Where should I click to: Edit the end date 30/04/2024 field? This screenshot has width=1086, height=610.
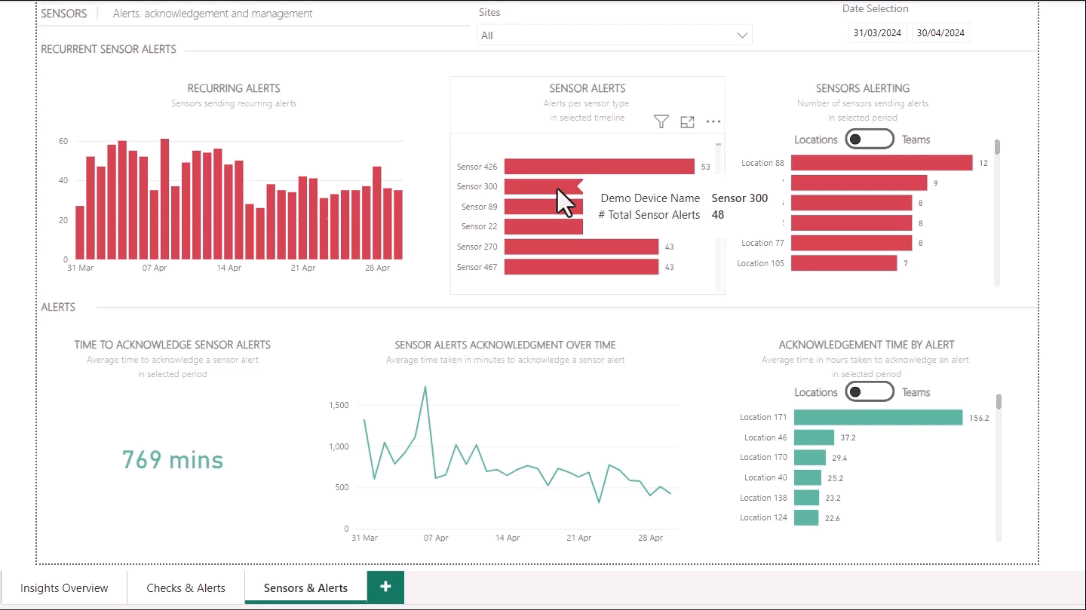click(941, 33)
